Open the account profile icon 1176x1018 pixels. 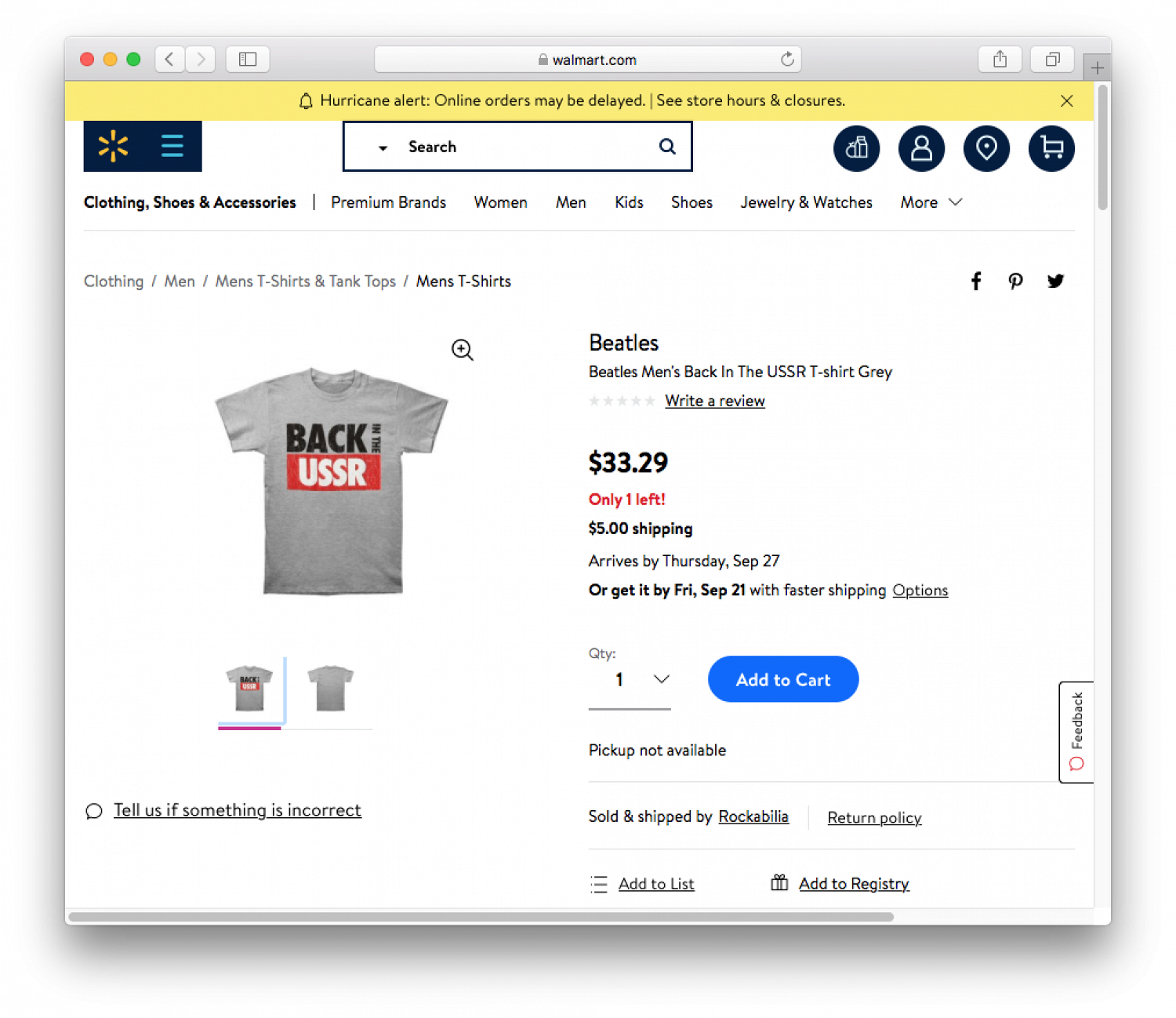pos(921,148)
